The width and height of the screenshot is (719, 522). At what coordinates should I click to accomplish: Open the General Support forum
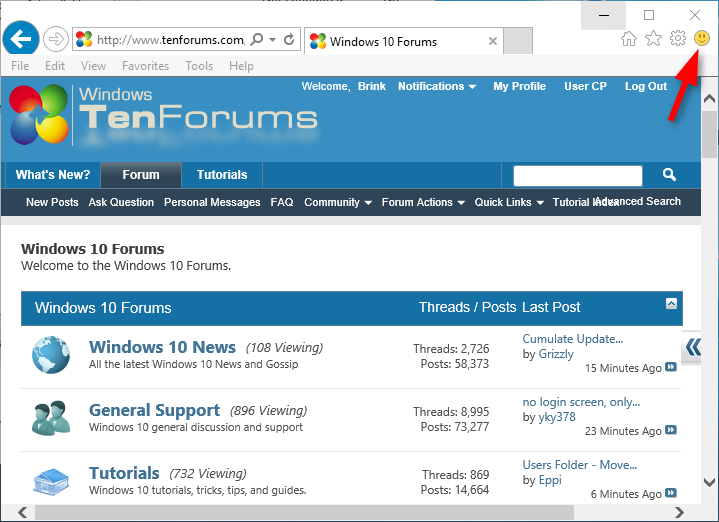[x=155, y=410]
